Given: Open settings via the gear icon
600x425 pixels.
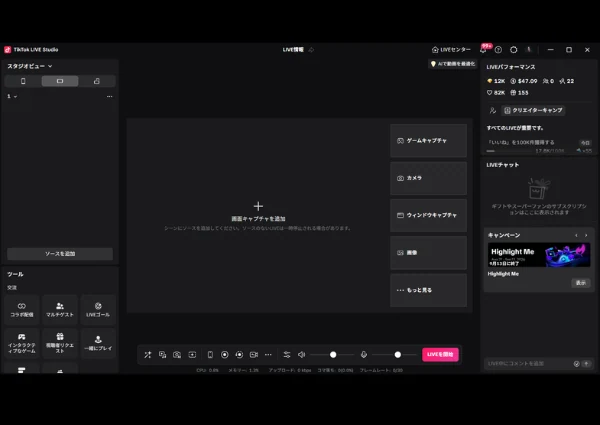Looking at the screenshot, I should click(514, 50).
